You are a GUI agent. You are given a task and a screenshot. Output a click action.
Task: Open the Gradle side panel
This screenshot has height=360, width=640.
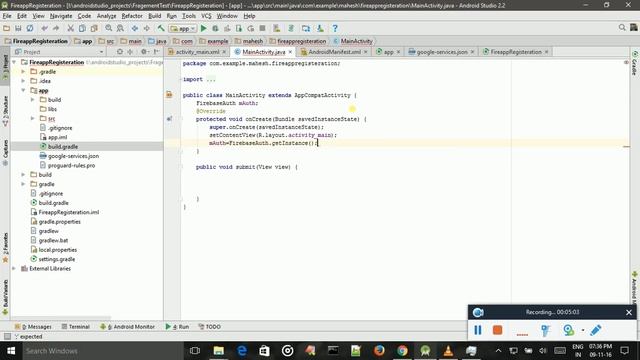(x=635, y=64)
